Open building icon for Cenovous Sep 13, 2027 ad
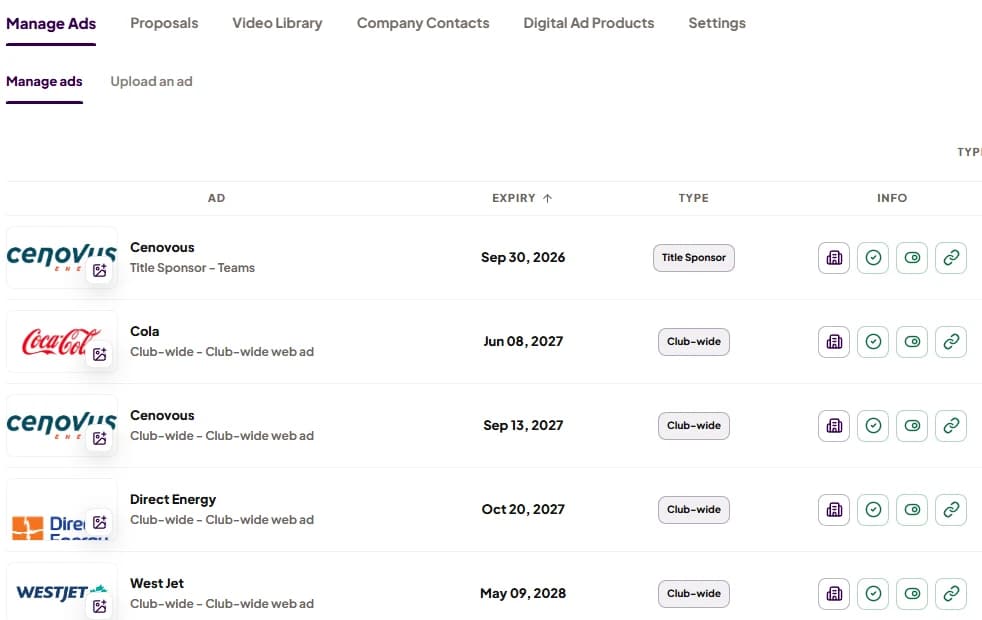The height and width of the screenshot is (620, 982). tap(834, 426)
